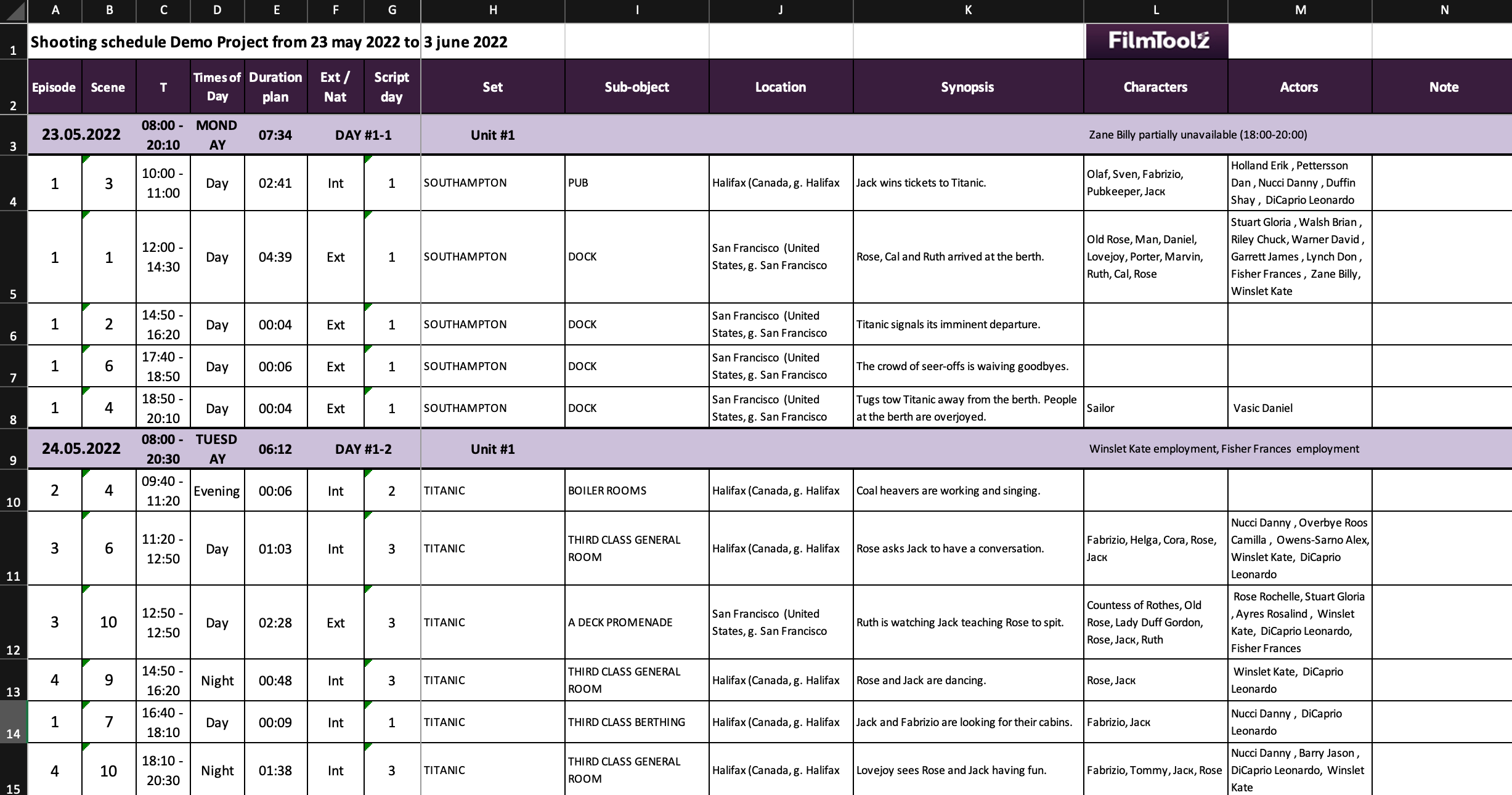The height and width of the screenshot is (795, 1512).
Task: Select row header 9
Action: 14,448
